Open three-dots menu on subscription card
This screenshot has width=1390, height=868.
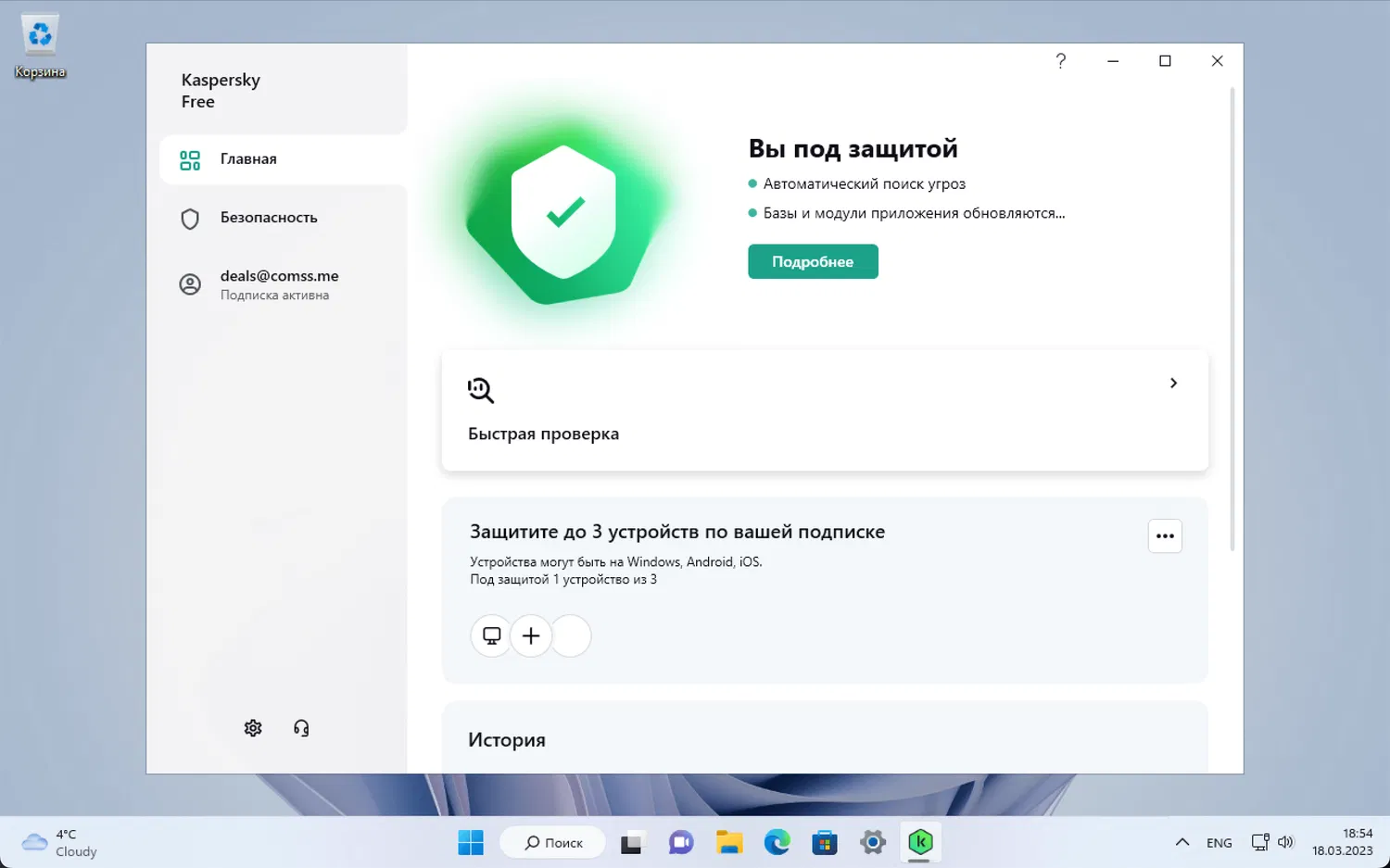click(1165, 535)
